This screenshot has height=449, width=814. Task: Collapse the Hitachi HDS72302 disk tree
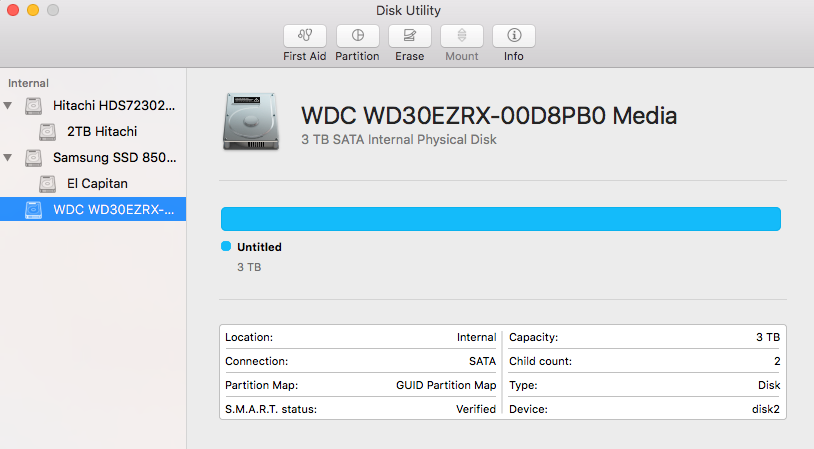click(x=8, y=106)
